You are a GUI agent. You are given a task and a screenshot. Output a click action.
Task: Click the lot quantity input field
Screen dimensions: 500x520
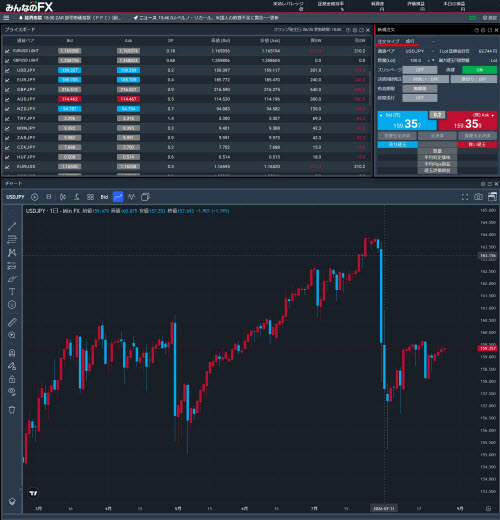click(x=416, y=60)
